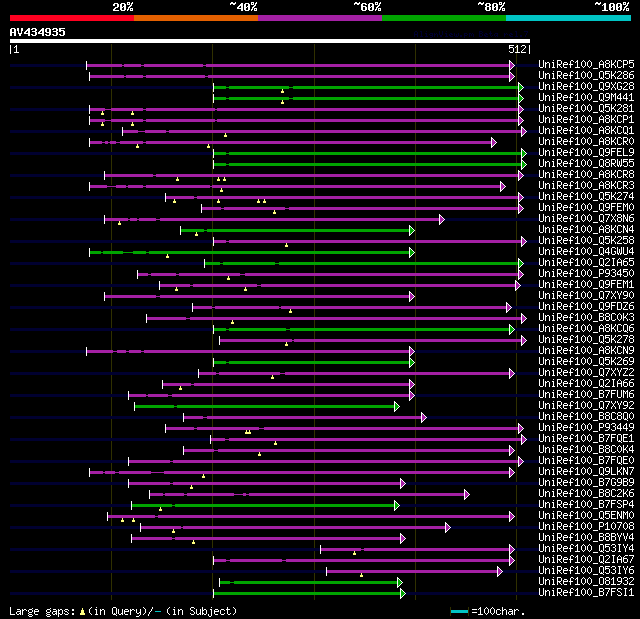Click the arrow end of O81932 alignment

(400, 583)
